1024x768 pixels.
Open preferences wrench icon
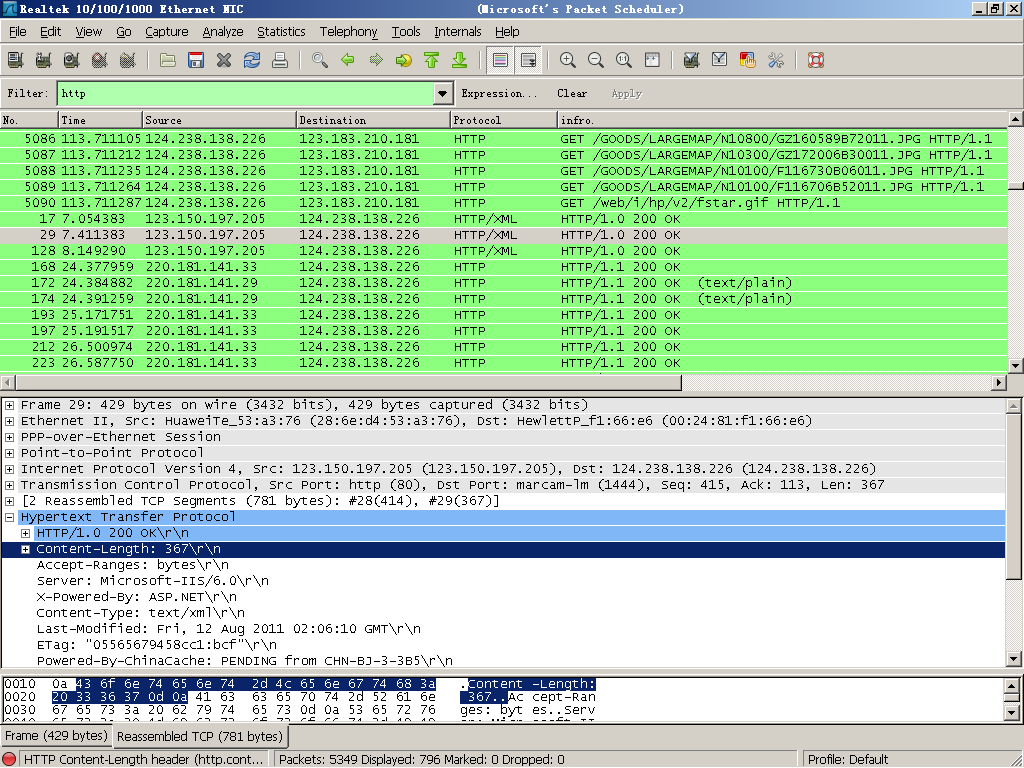pos(776,60)
